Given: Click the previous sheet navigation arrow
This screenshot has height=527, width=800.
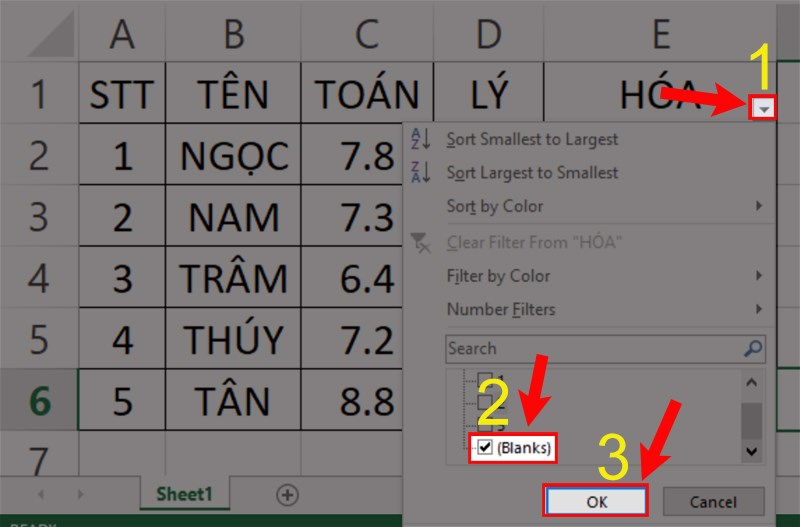Looking at the screenshot, I should coord(41,494).
